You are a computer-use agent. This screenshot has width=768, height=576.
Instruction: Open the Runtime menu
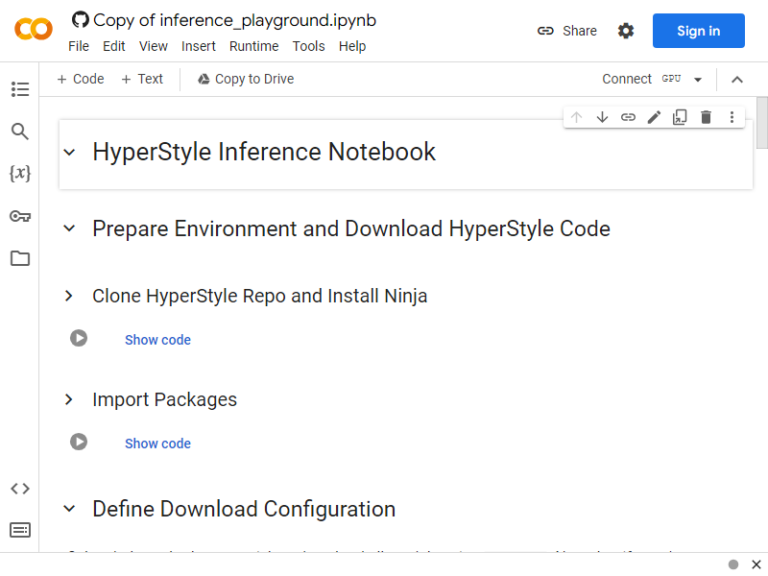pos(254,46)
